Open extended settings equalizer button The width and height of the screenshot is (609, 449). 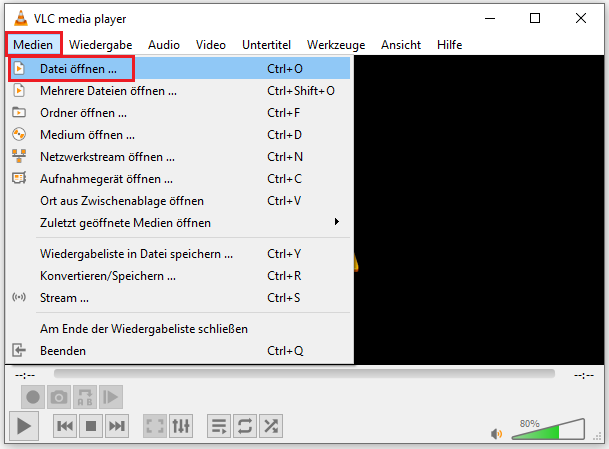click(181, 426)
